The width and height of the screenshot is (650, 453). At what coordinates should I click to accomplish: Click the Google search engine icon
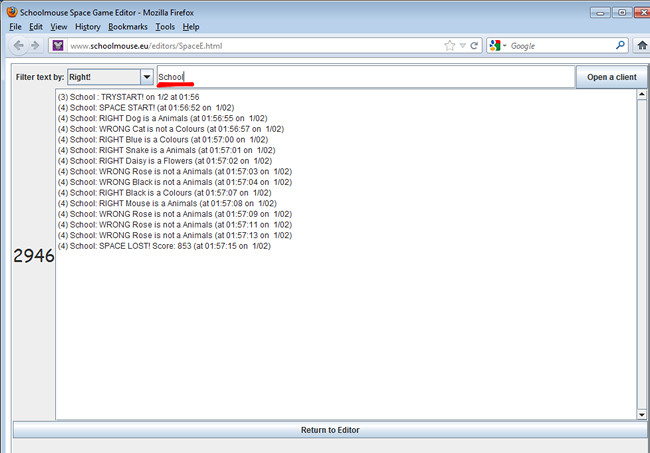(495, 46)
